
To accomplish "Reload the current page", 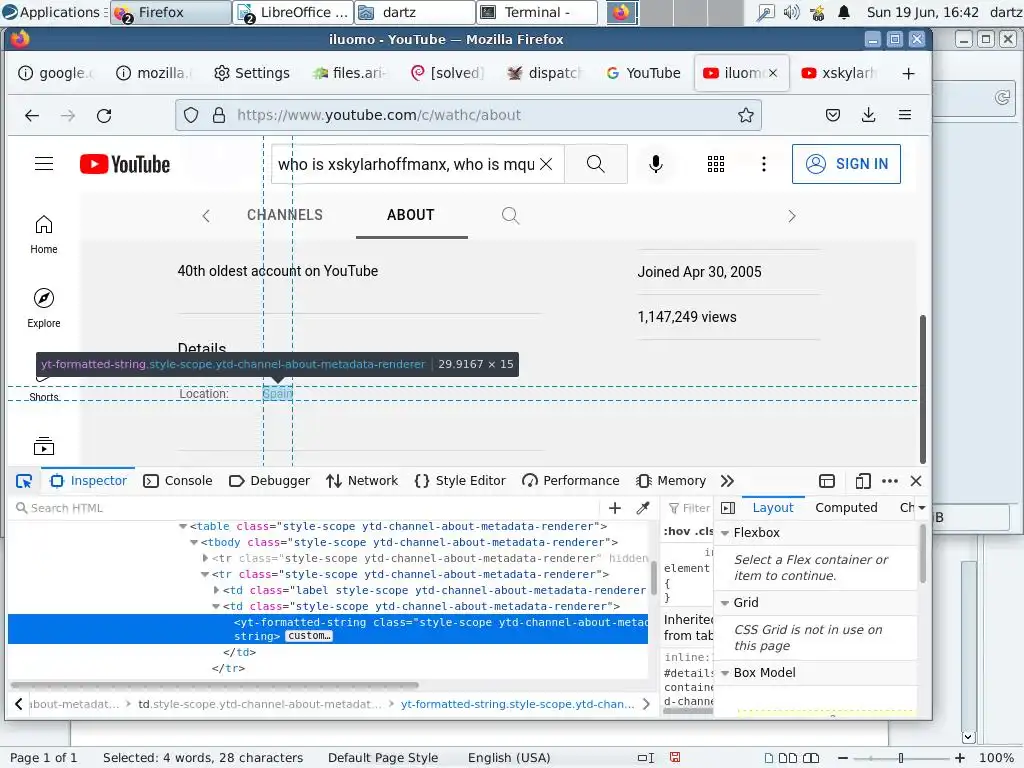I will point(104,116).
